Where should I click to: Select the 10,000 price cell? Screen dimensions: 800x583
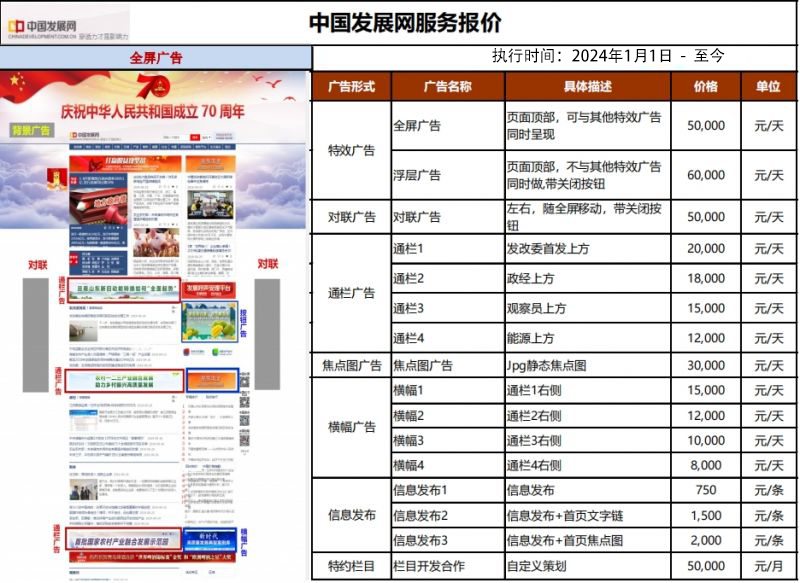[706, 441]
